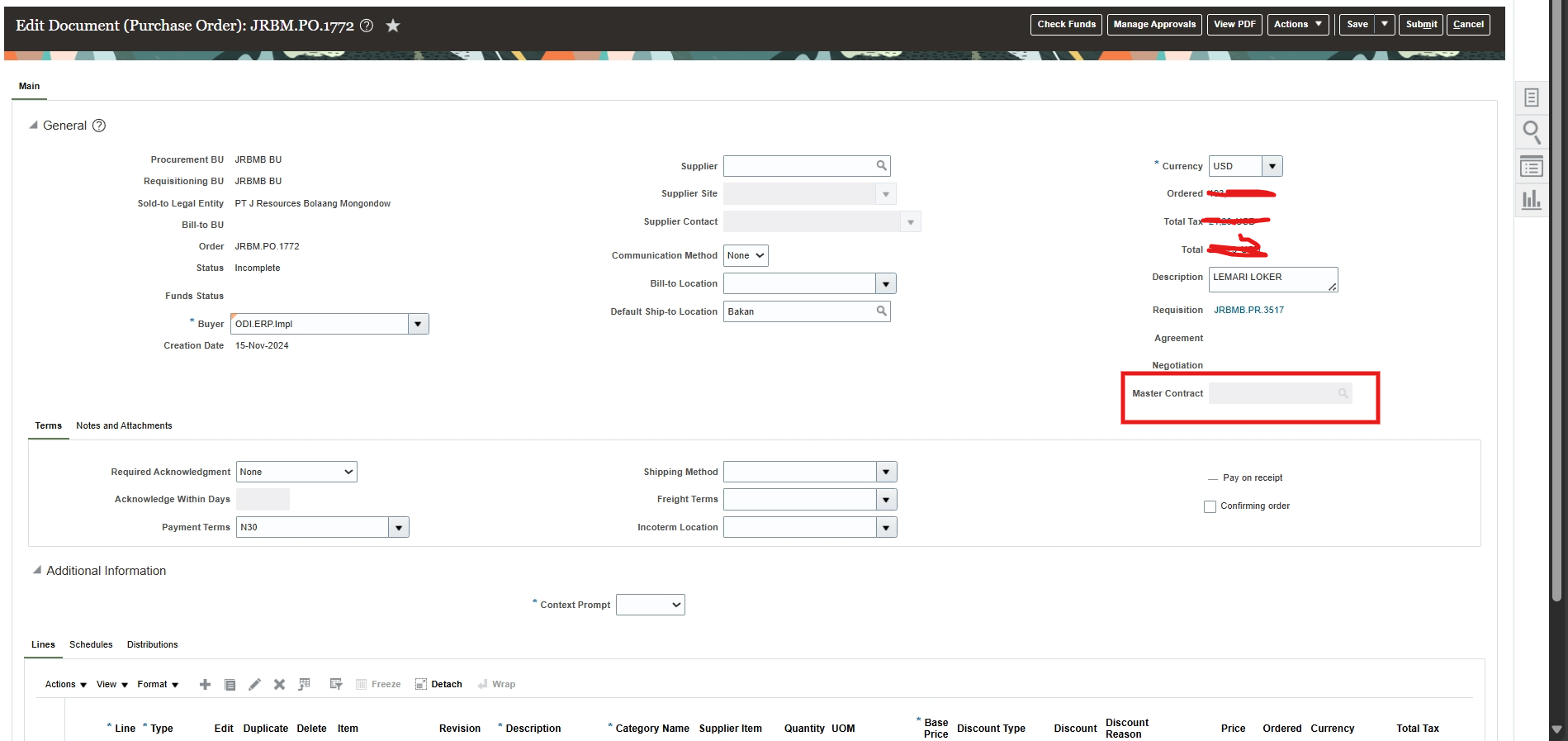Add a new line with the plus icon
The width and height of the screenshot is (1568, 741).
coord(206,684)
